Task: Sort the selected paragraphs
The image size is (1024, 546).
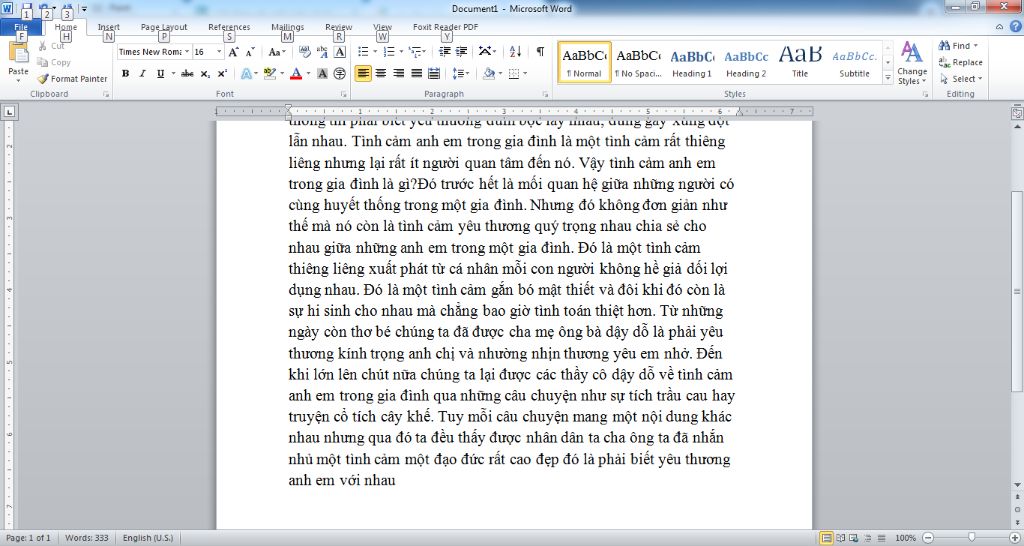Action: [515, 52]
